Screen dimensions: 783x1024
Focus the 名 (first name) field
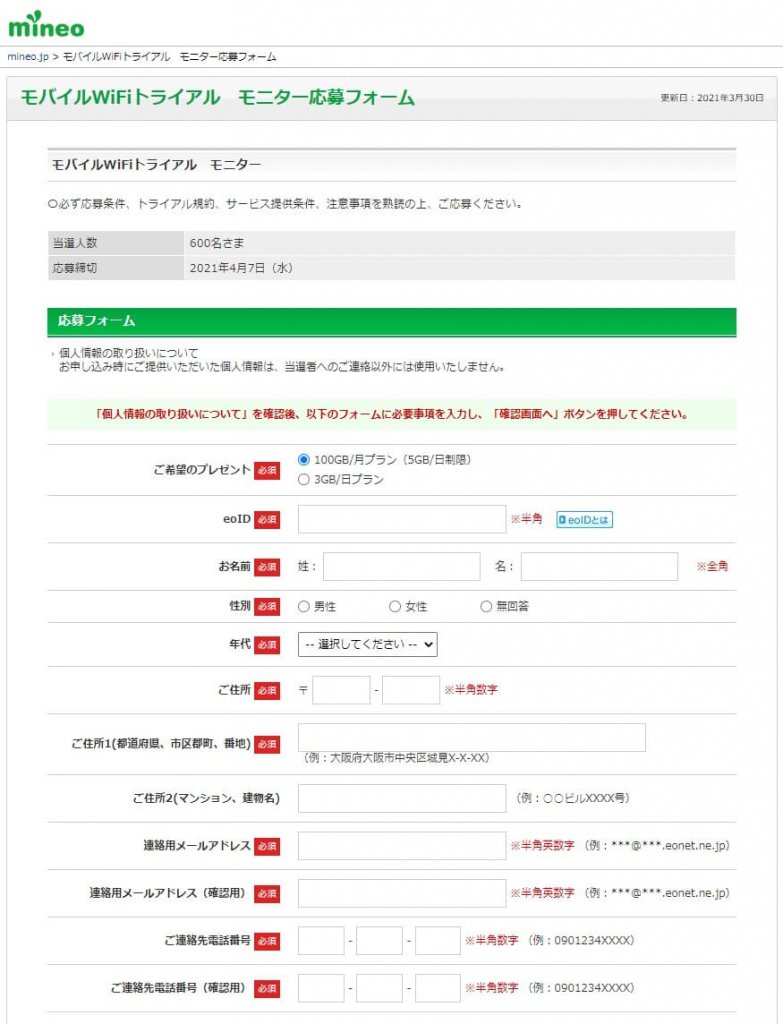[599, 566]
